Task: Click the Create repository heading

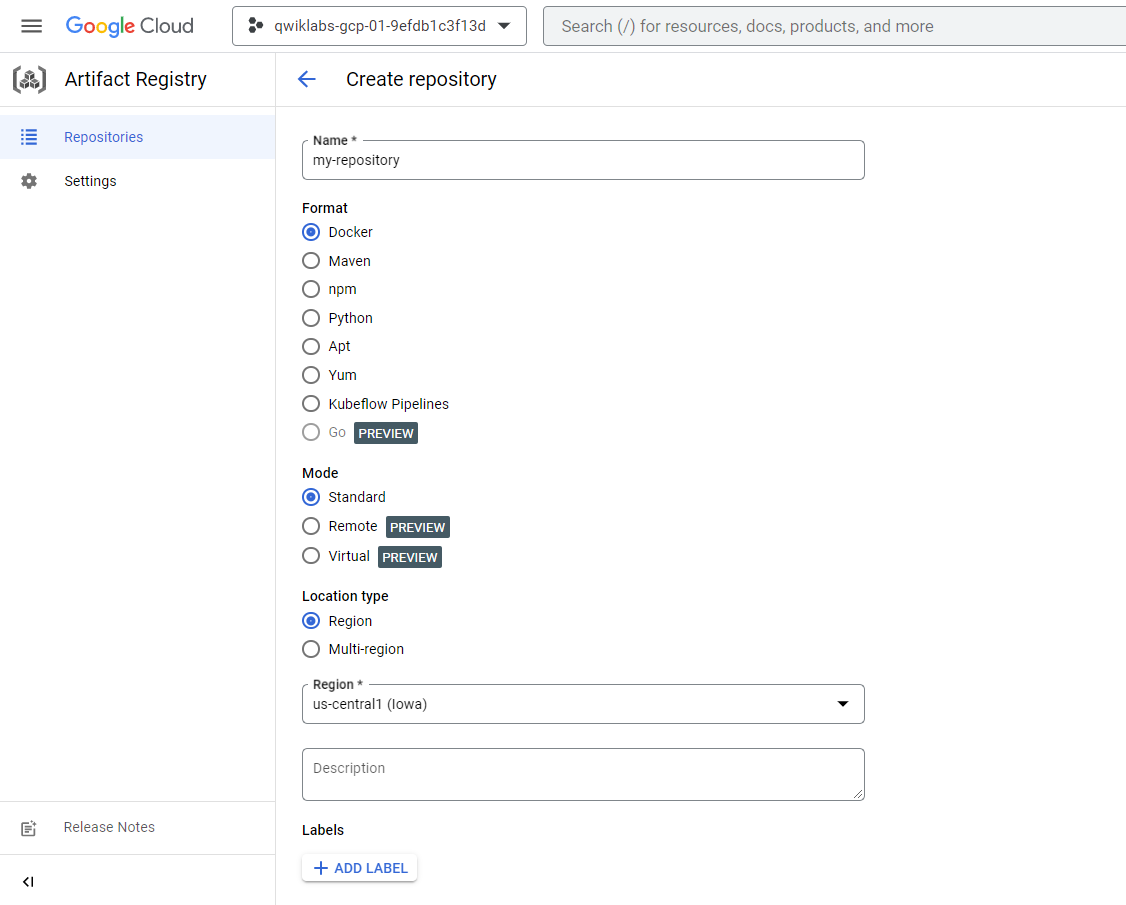Action: coord(422,79)
